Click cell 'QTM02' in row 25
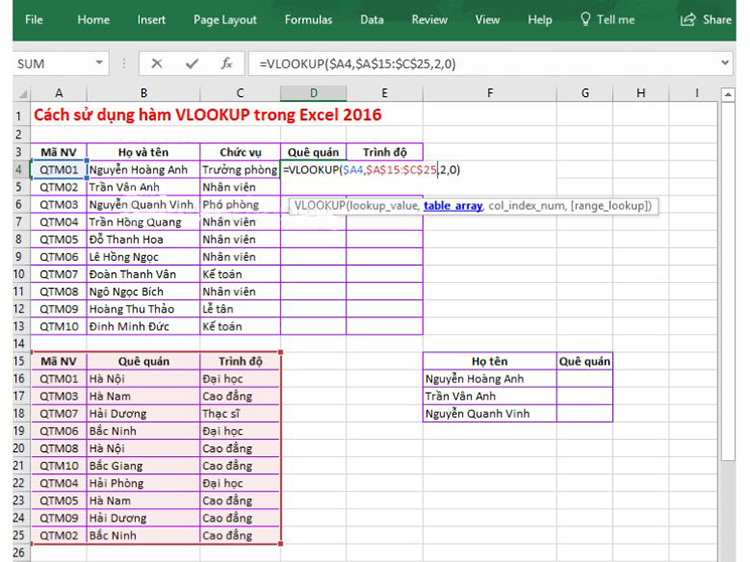 (x=58, y=535)
